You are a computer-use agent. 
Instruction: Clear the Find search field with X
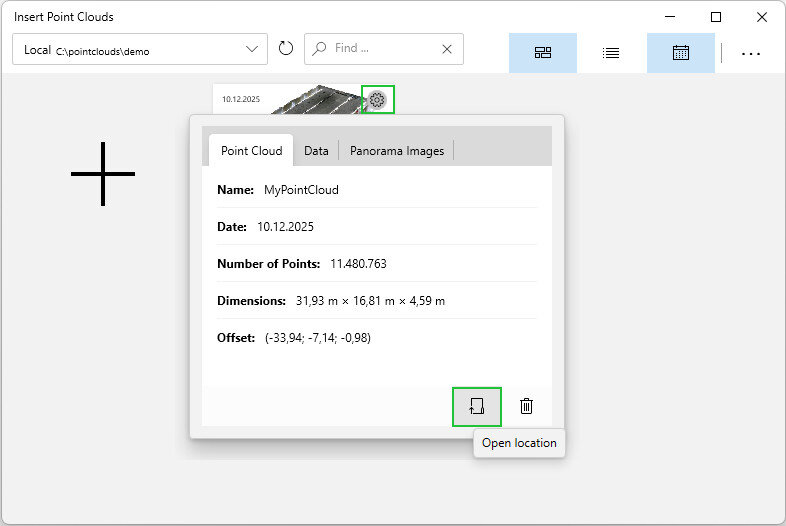[x=447, y=49]
